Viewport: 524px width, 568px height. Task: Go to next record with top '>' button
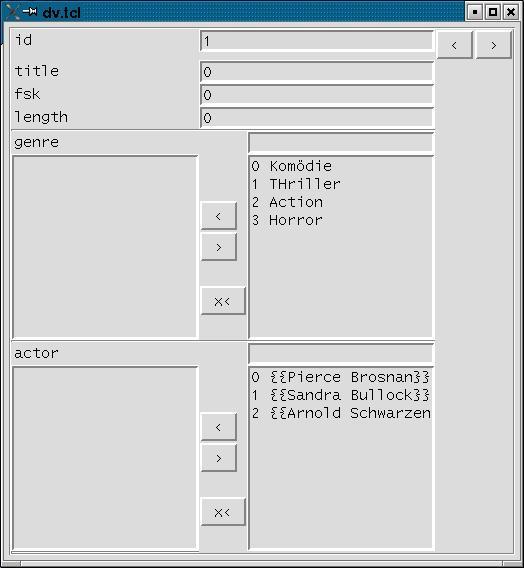pyautogui.click(x=494, y=45)
